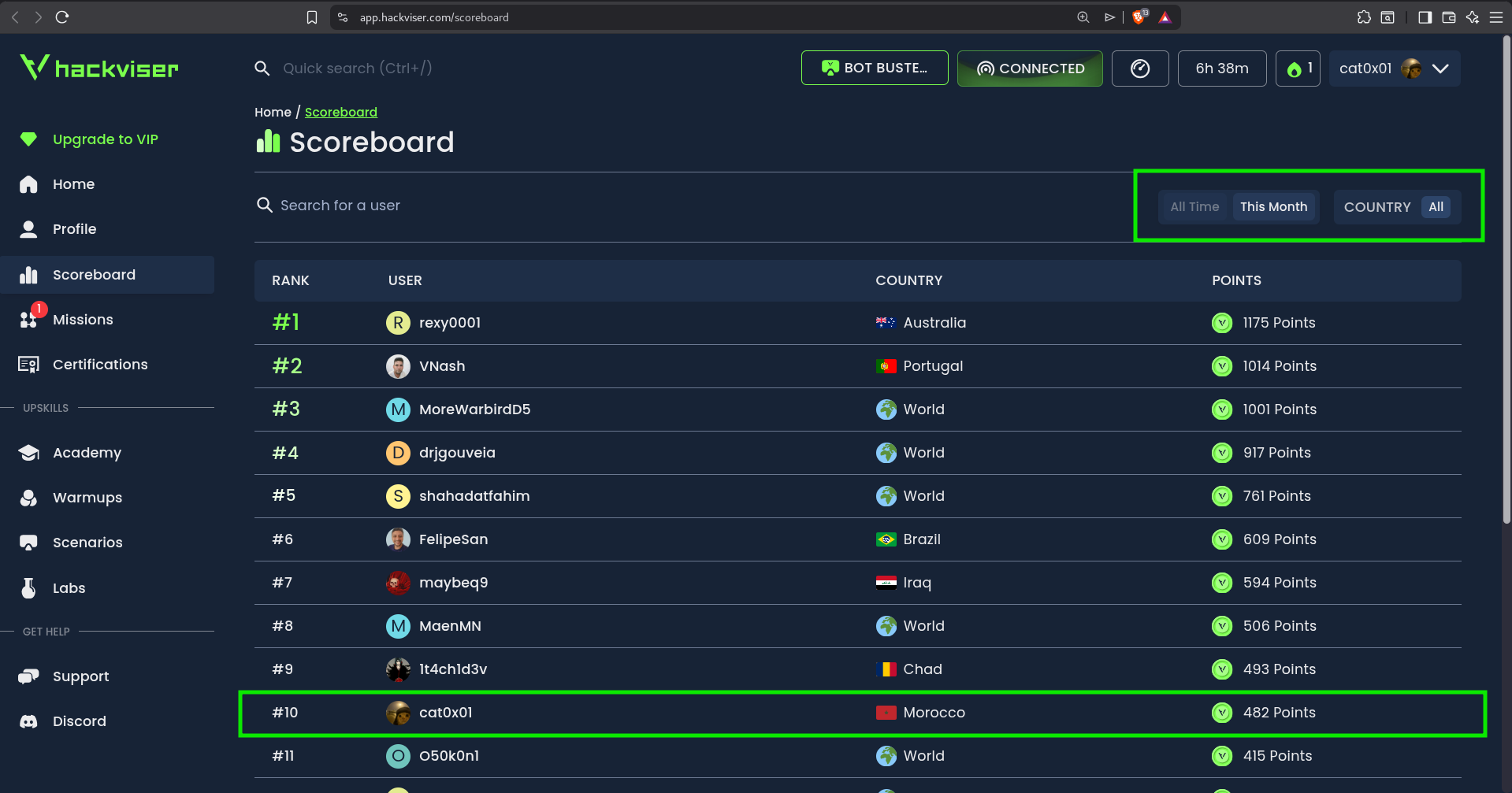Image resolution: width=1512 pixels, height=793 pixels.
Task: Click zoom magnifier icon in address bar
Action: click(1083, 17)
